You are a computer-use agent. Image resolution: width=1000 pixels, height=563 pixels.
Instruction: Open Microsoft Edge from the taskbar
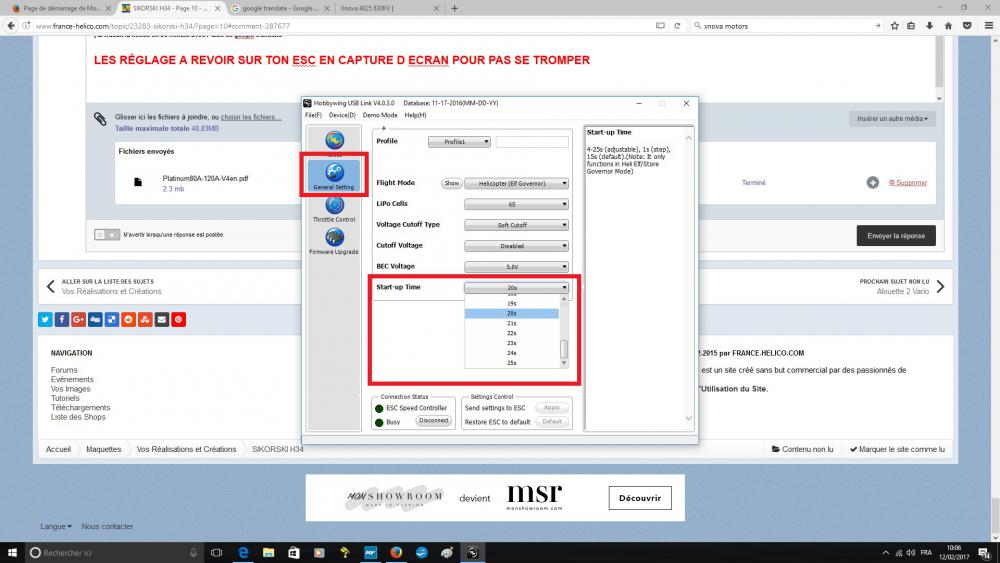243,552
